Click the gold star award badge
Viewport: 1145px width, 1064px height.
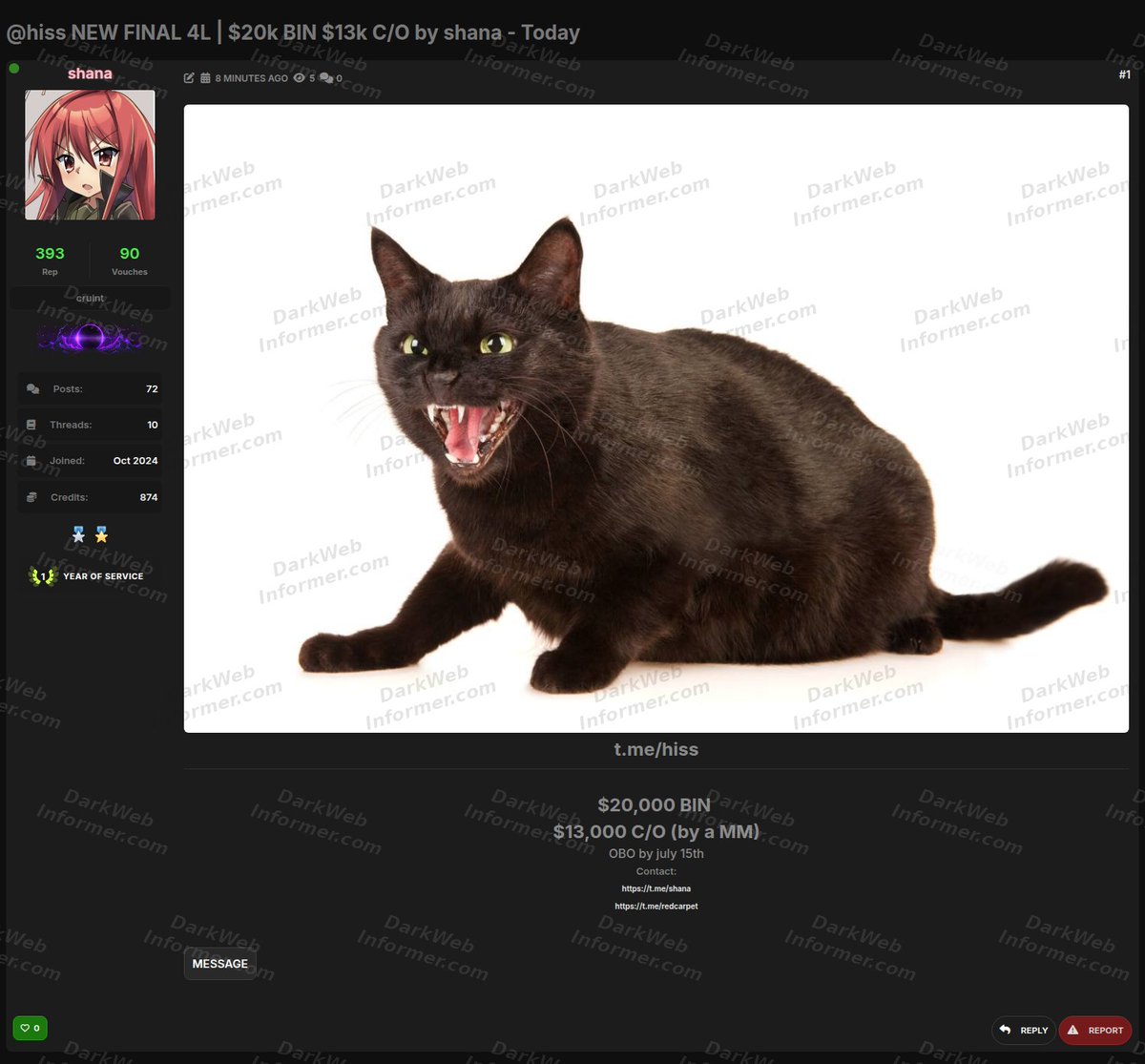(x=101, y=535)
